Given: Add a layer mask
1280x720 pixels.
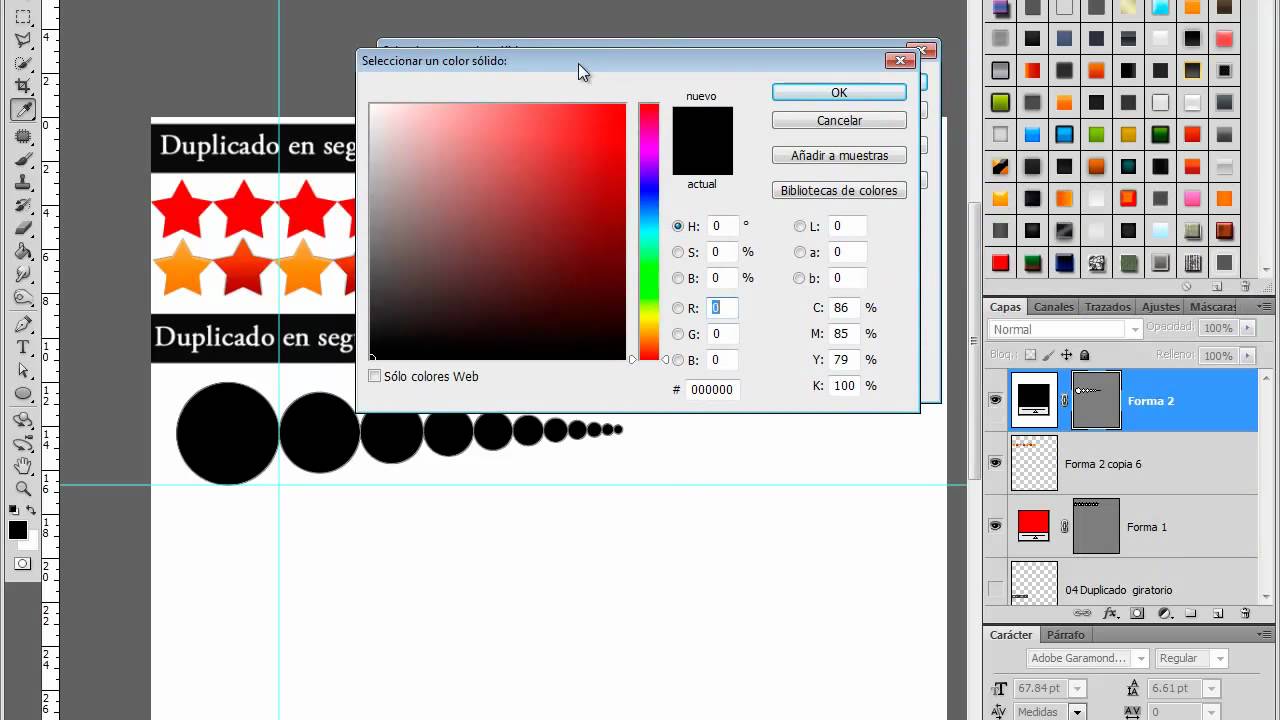Looking at the screenshot, I should coord(1137,613).
